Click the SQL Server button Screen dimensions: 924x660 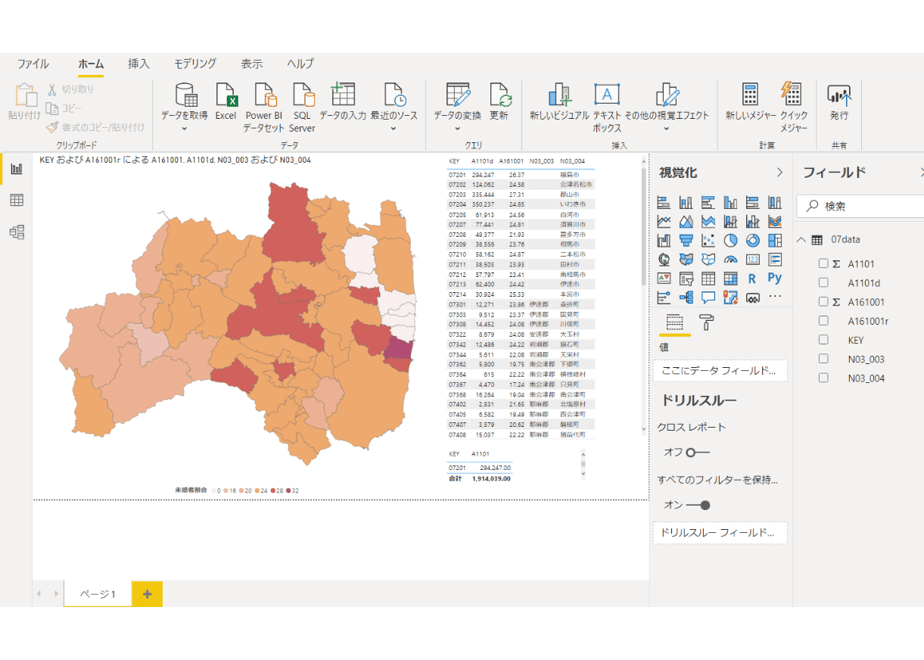coord(302,107)
